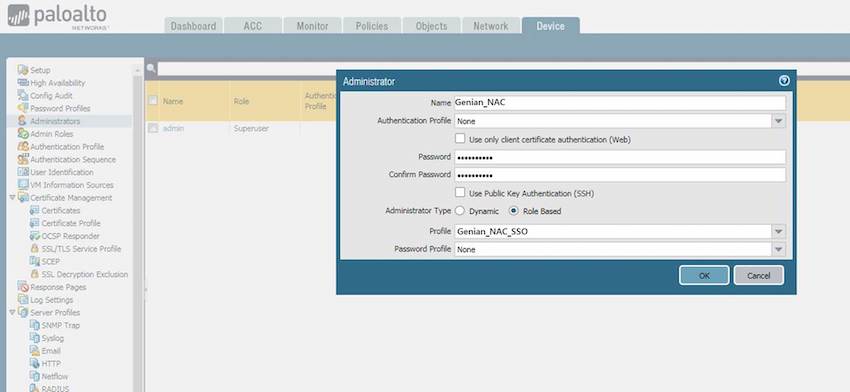Select the Admin Roles sidebar icon
This screenshot has width=850, height=392.
[23, 134]
